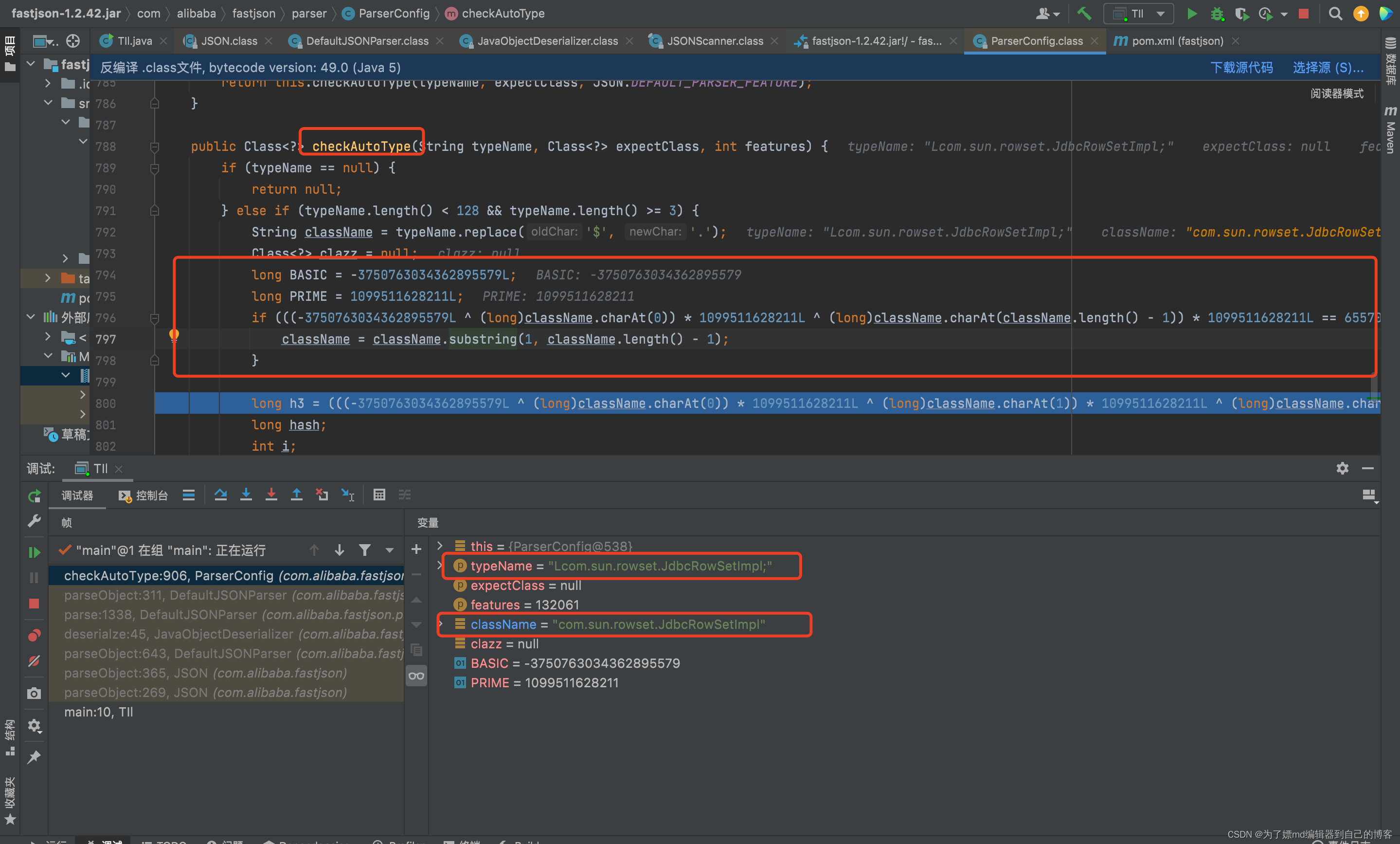The height and width of the screenshot is (844, 1400).
Task: Toggle restore layout icon in debug panel
Action: [x=1369, y=495]
